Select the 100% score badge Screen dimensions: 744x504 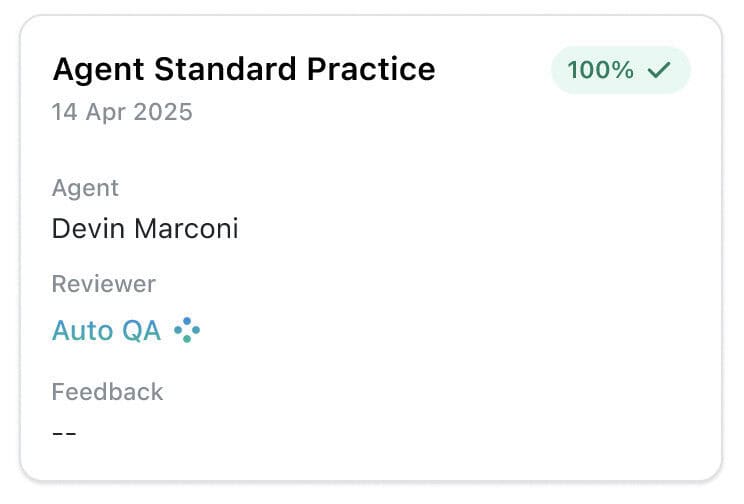pyautogui.click(x=620, y=70)
